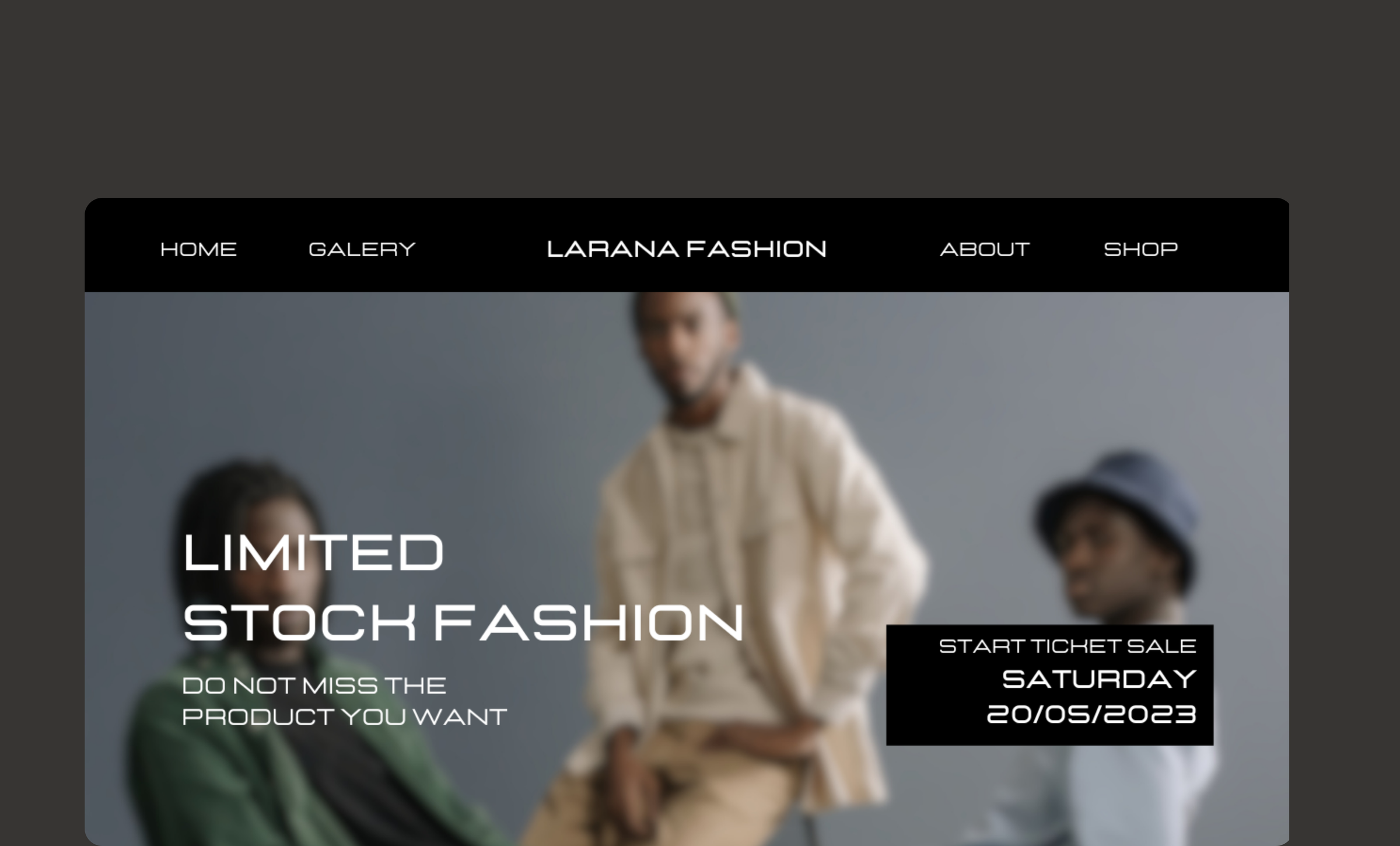Screen dimensions: 1400x846
Task: Visit the SHOP section
Action: tap(1140, 249)
